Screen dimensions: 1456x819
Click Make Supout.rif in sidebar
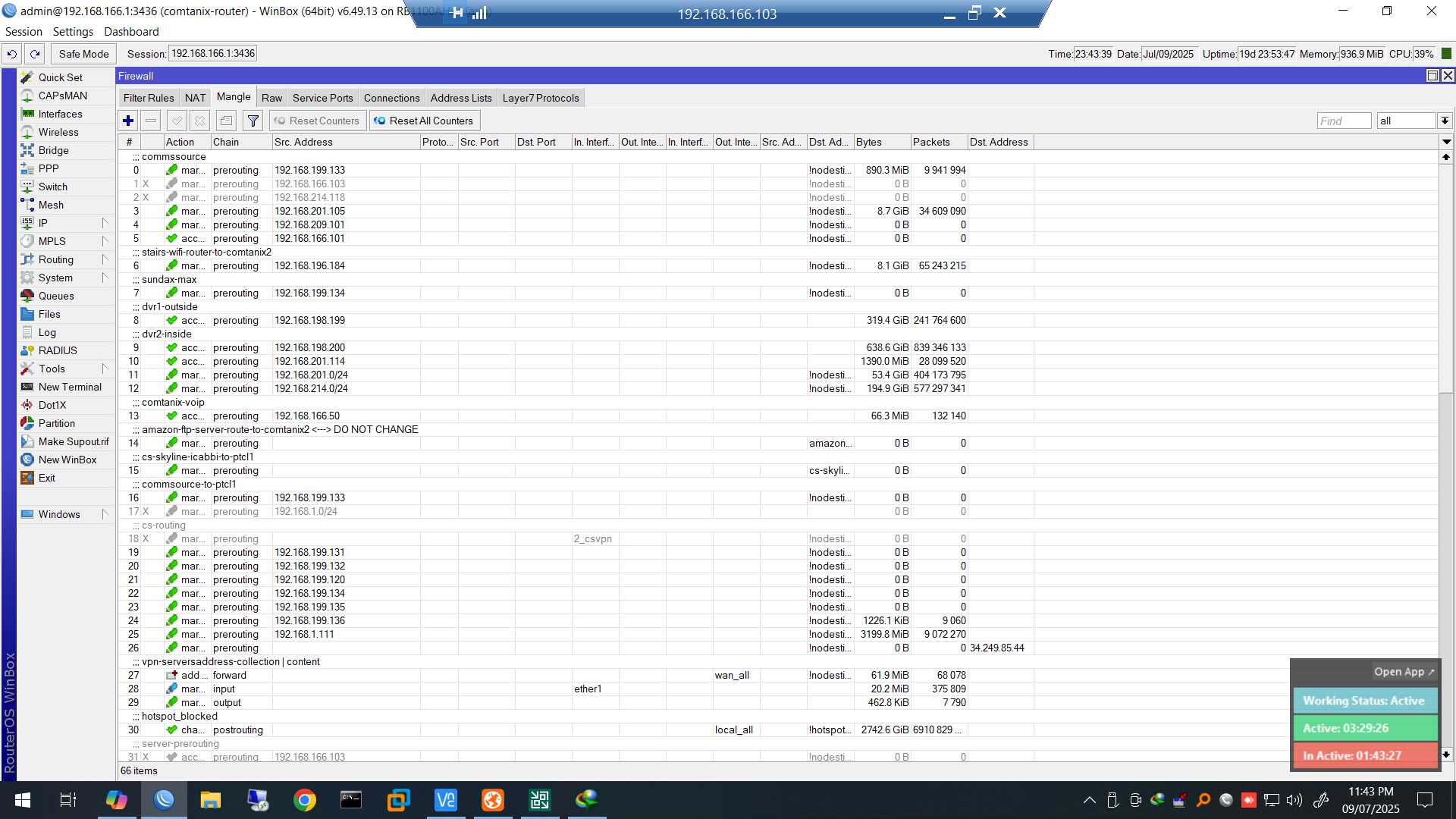tap(74, 441)
